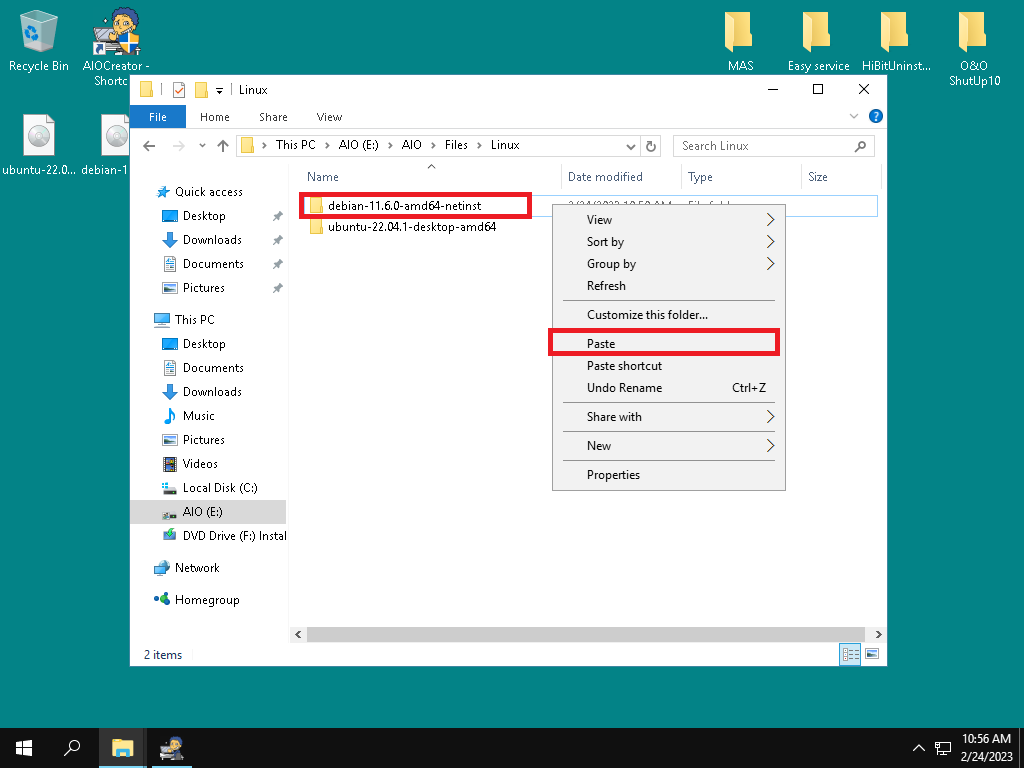Screen dimensions: 1024x768
Task: Switch to large icons view button
Action: coord(872,654)
